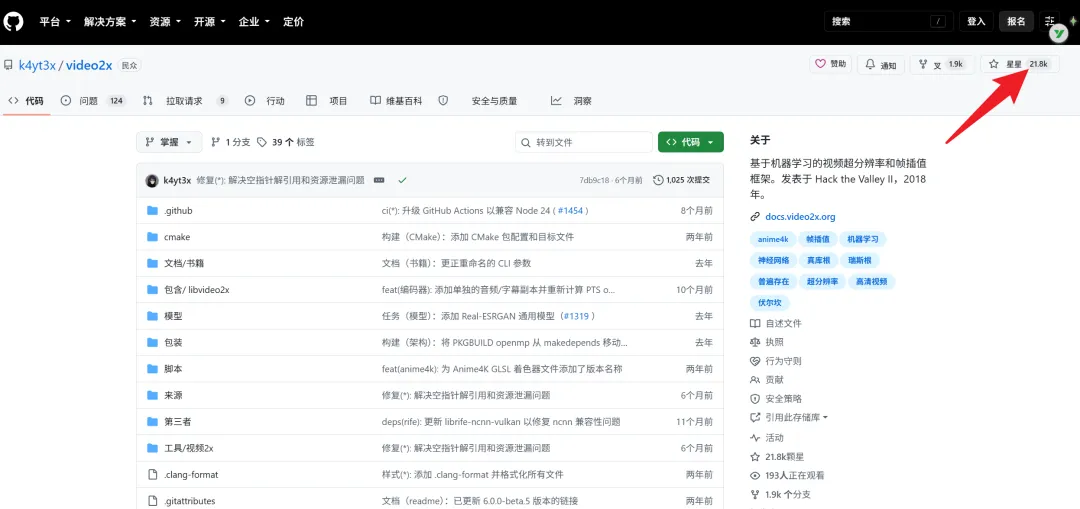The image size is (1080, 509).
Task: Open the 来源 folder
Action: point(173,395)
